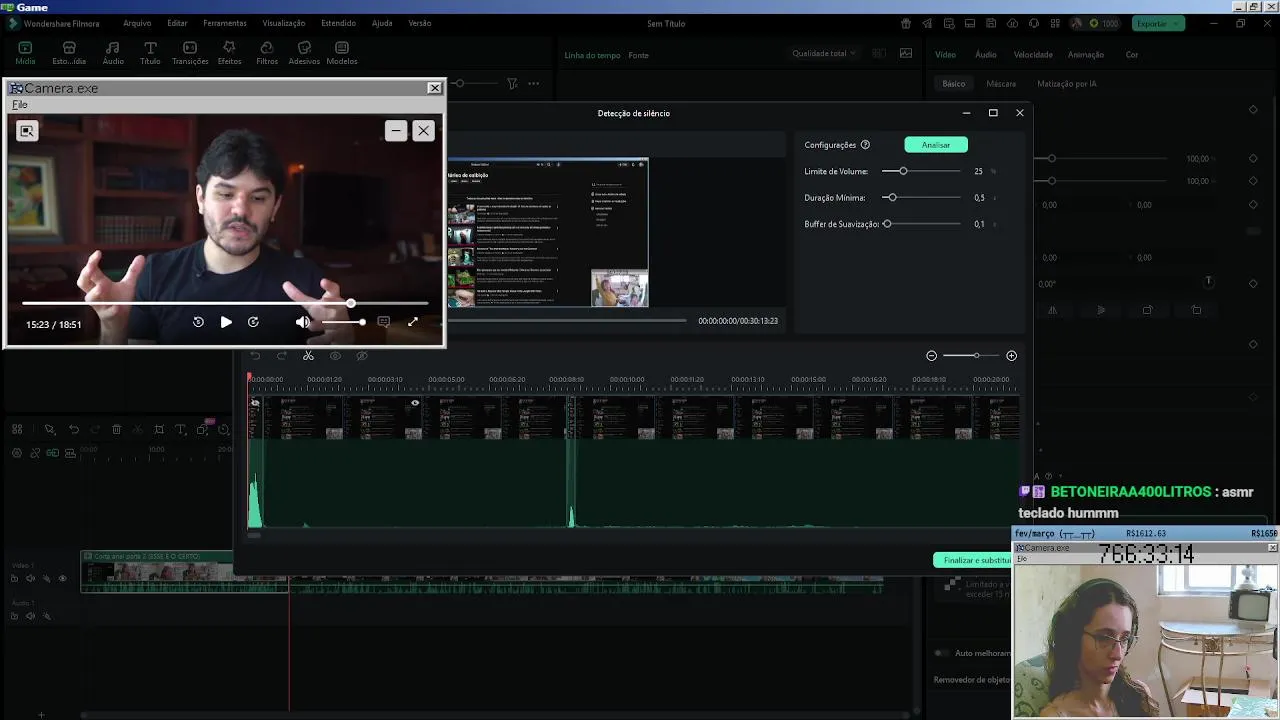Open the Áudio library icon
The image size is (1280, 720).
[x=113, y=53]
